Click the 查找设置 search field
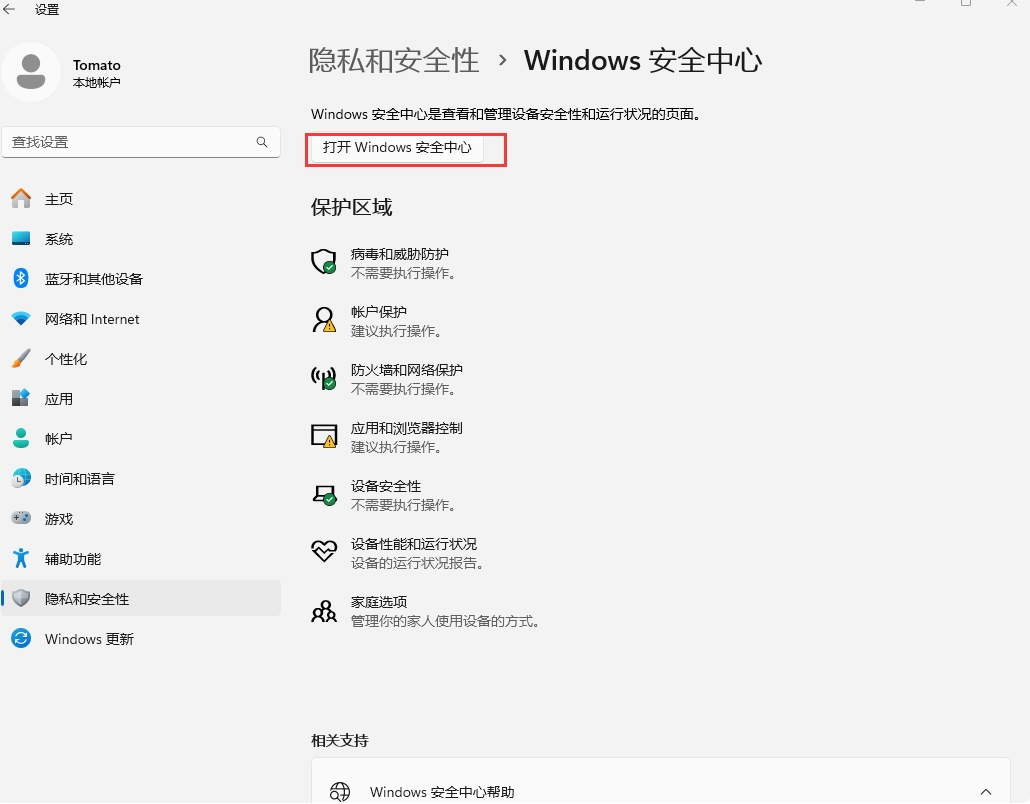Screen dimensions: 1030x804 141,142
